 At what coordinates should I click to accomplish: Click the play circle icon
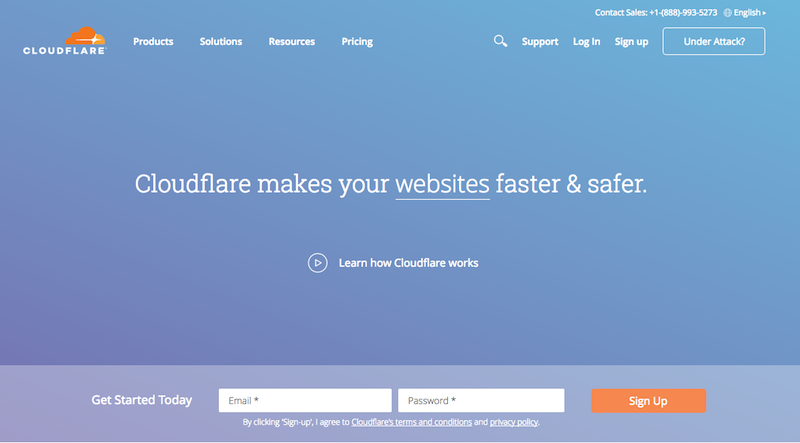click(317, 263)
